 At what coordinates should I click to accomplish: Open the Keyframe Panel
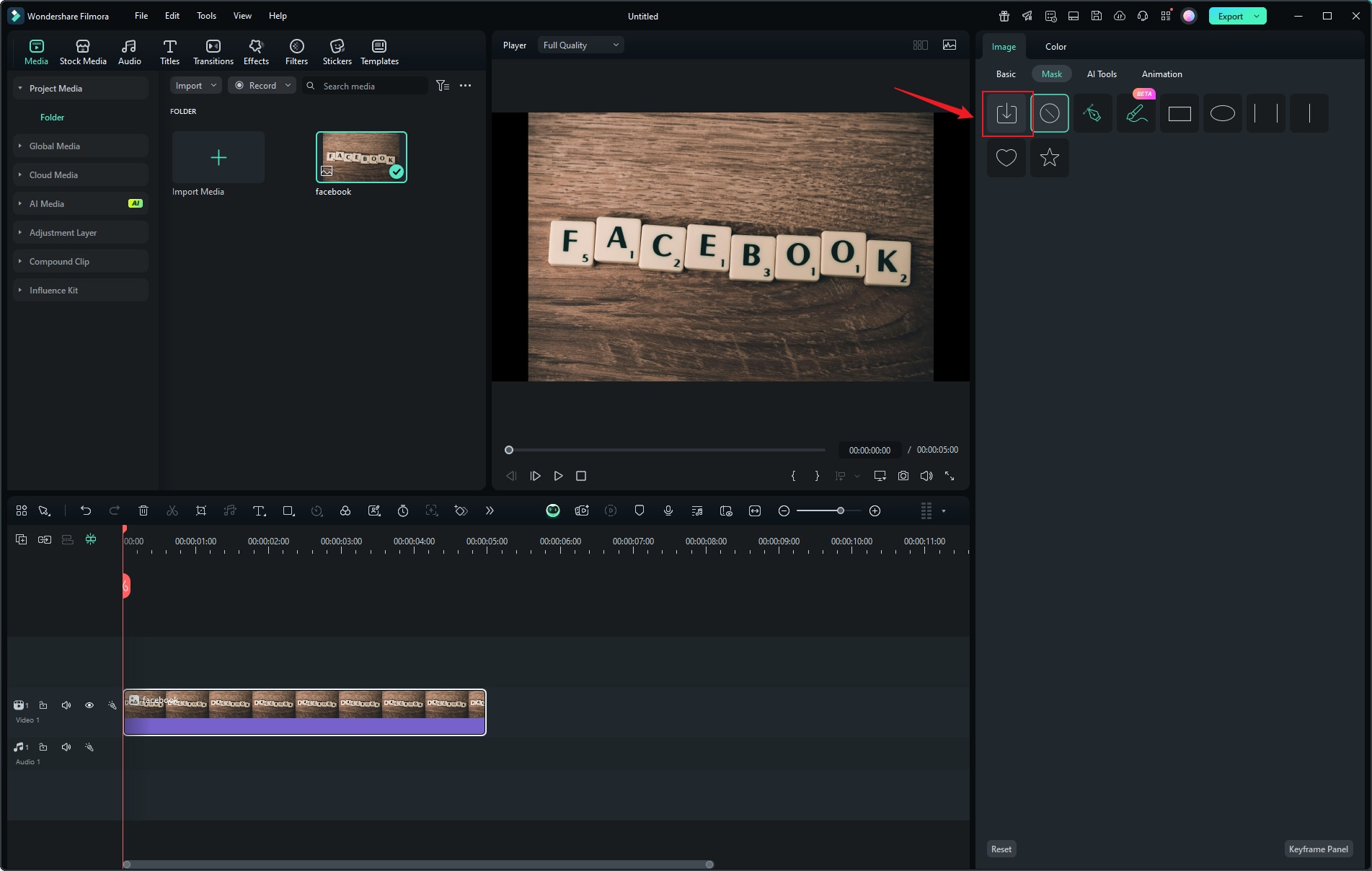coord(1318,849)
